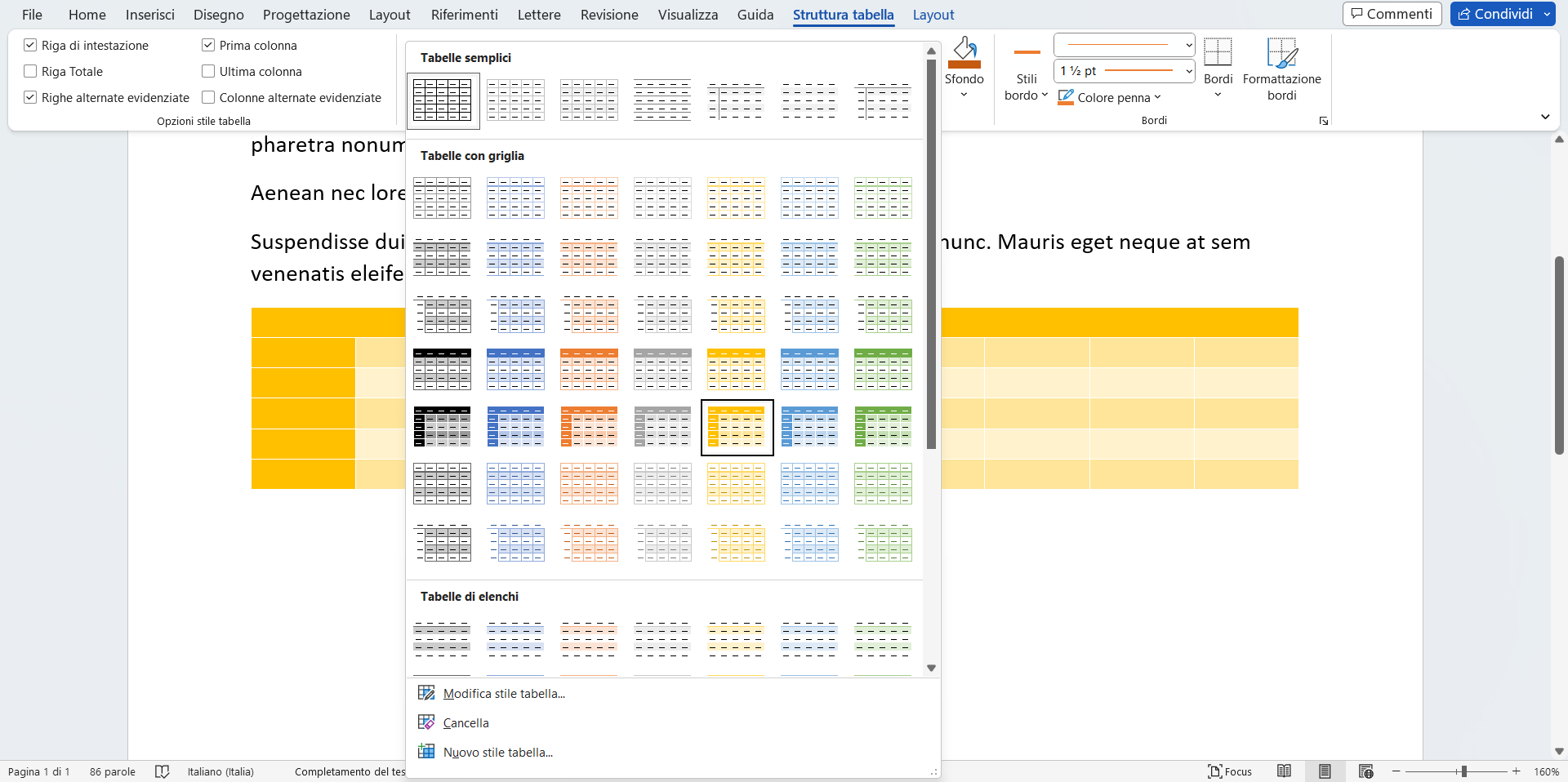Enable Colonne alternate evidenziate checkbox

tap(208, 98)
